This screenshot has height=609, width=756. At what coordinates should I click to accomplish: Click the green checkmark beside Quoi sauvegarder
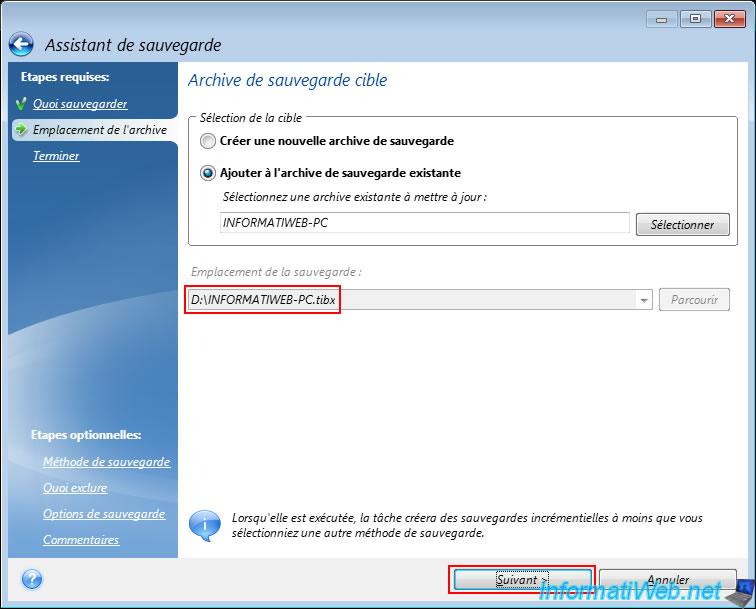click(x=21, y=104)
